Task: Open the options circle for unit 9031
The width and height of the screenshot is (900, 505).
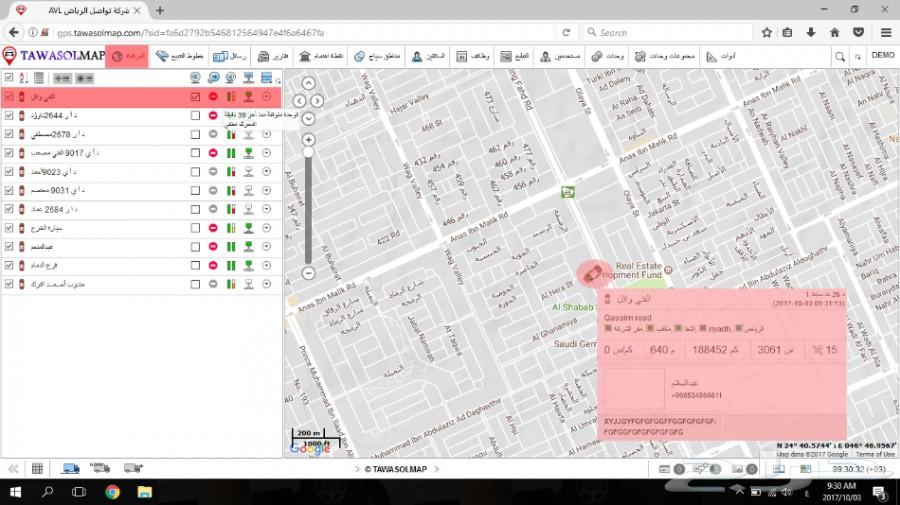Action: 266,190
